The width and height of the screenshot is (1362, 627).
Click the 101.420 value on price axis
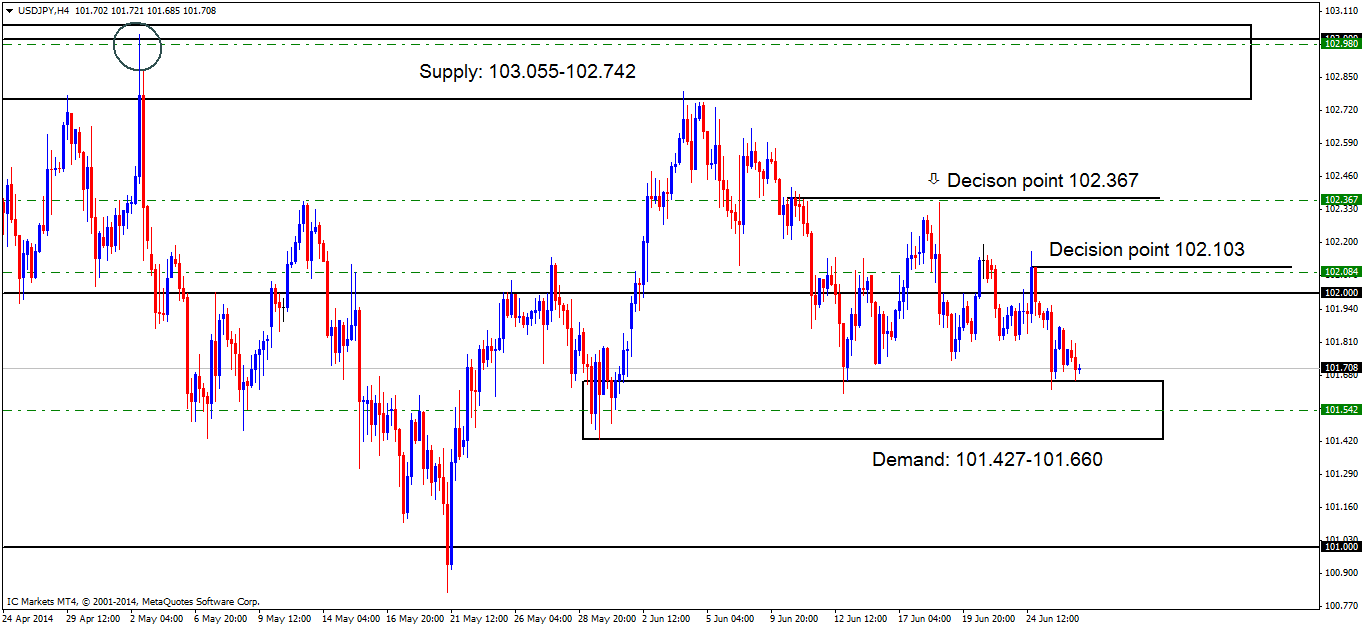1340,440
